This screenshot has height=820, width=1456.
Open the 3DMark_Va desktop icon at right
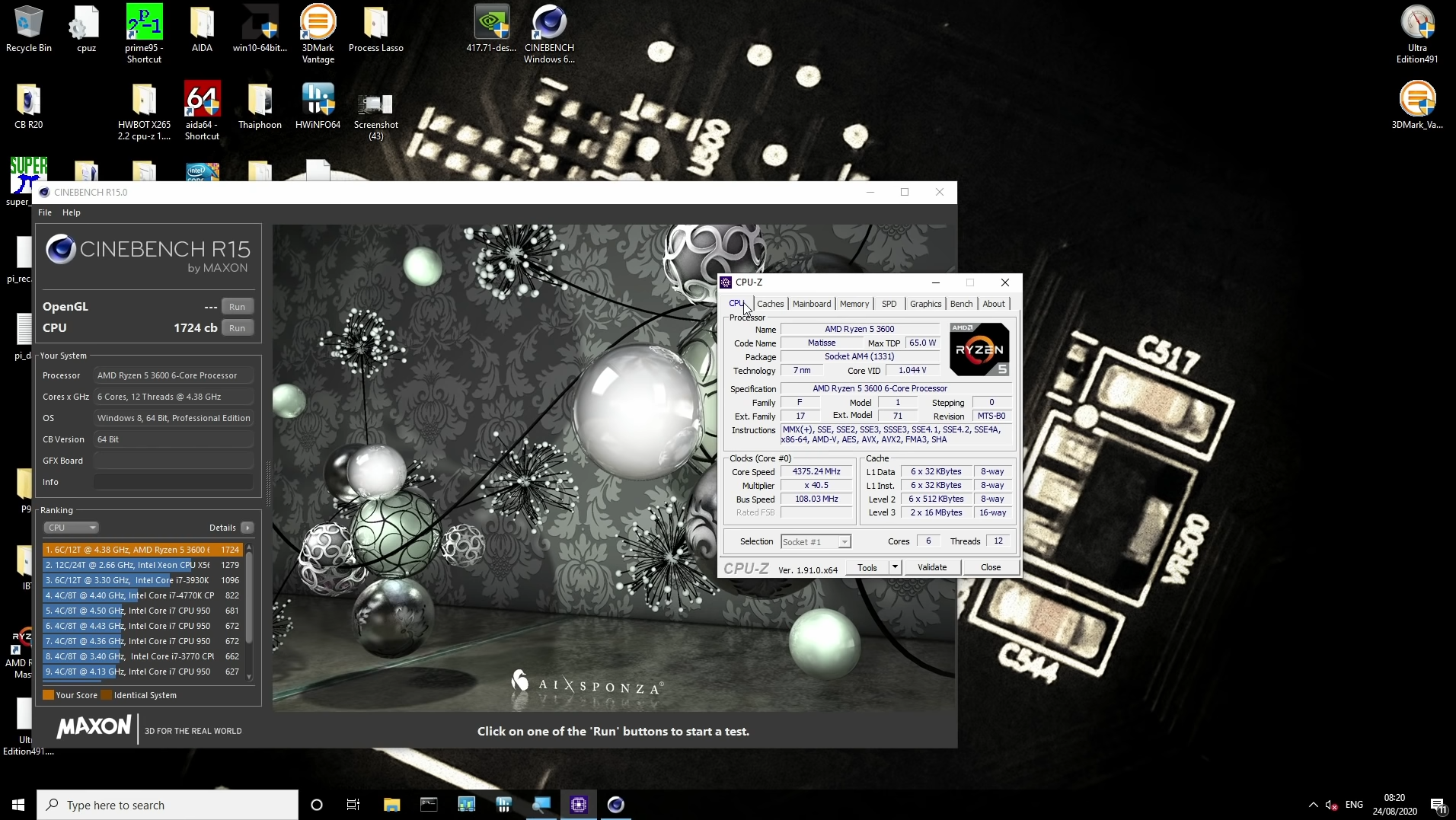(1417, 105)
